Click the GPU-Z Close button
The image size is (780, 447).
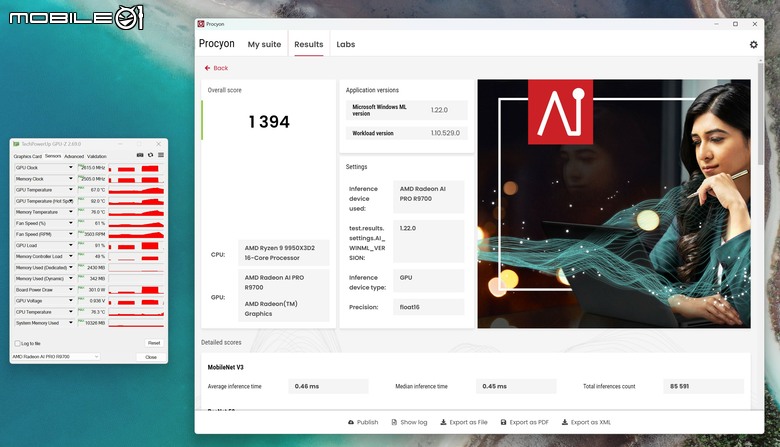click(x=151, y=357)
